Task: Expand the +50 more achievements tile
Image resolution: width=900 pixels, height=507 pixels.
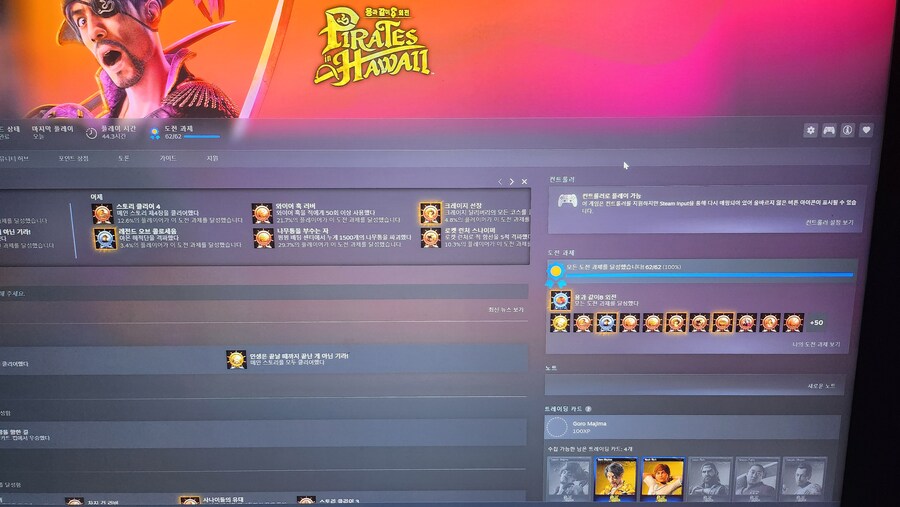Action: (x=816, y=323)
